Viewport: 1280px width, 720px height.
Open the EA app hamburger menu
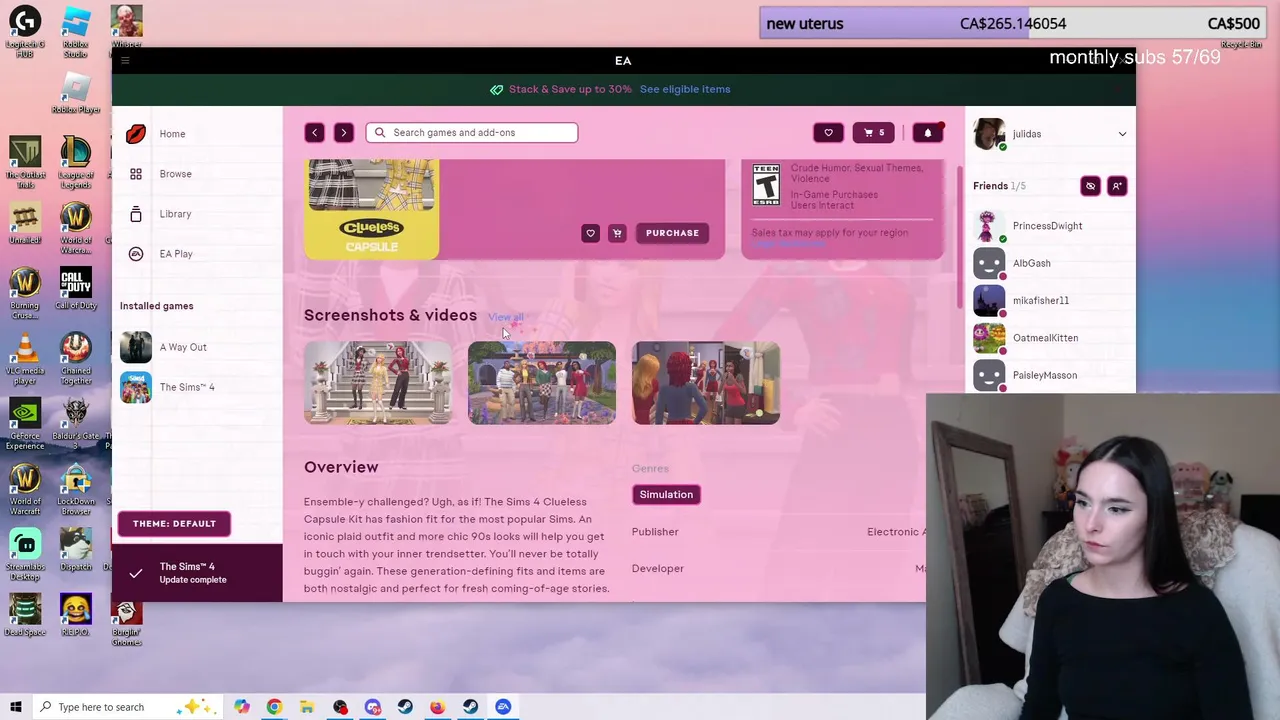(125, 61)
